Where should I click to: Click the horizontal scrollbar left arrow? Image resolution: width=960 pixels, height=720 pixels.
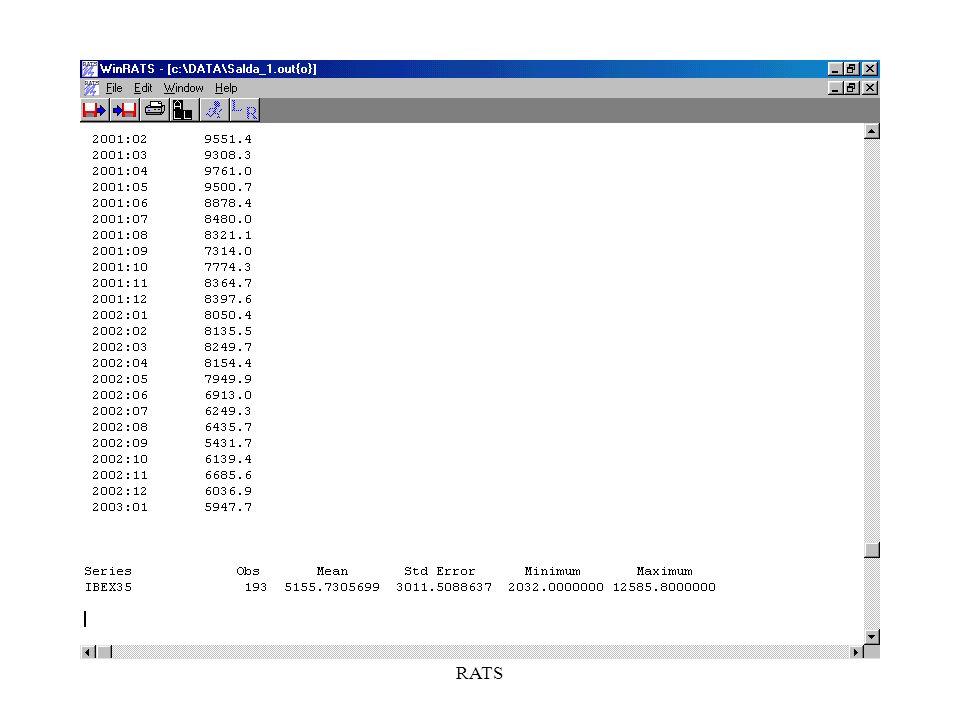88,652
